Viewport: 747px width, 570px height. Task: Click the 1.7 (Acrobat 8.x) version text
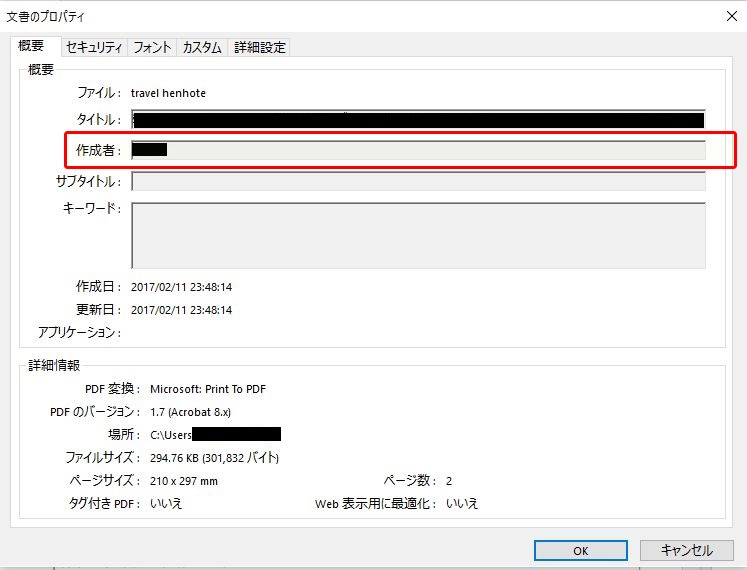click(190, 412)
